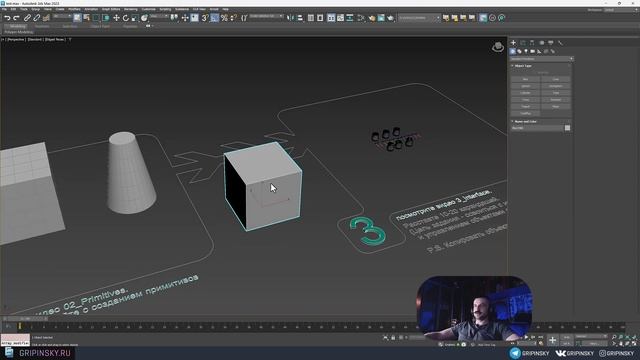
Task: Open the Curve Editor
Action: (x=340, y=18)
